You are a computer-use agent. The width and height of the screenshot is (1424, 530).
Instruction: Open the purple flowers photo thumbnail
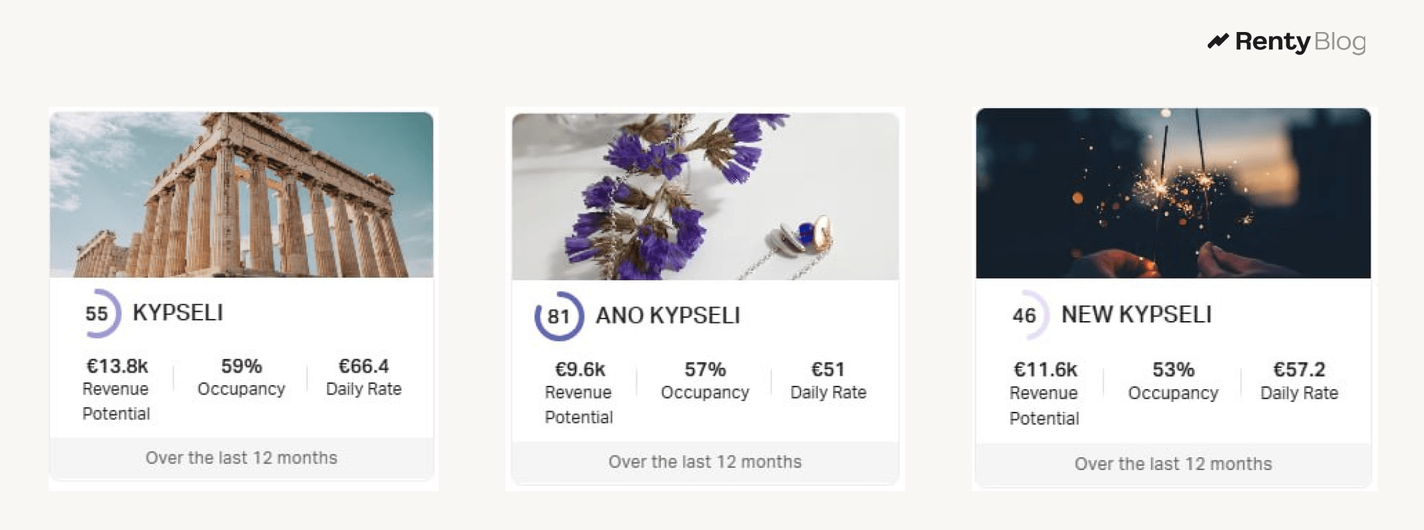pyautogui.click(x=705, y=196)
